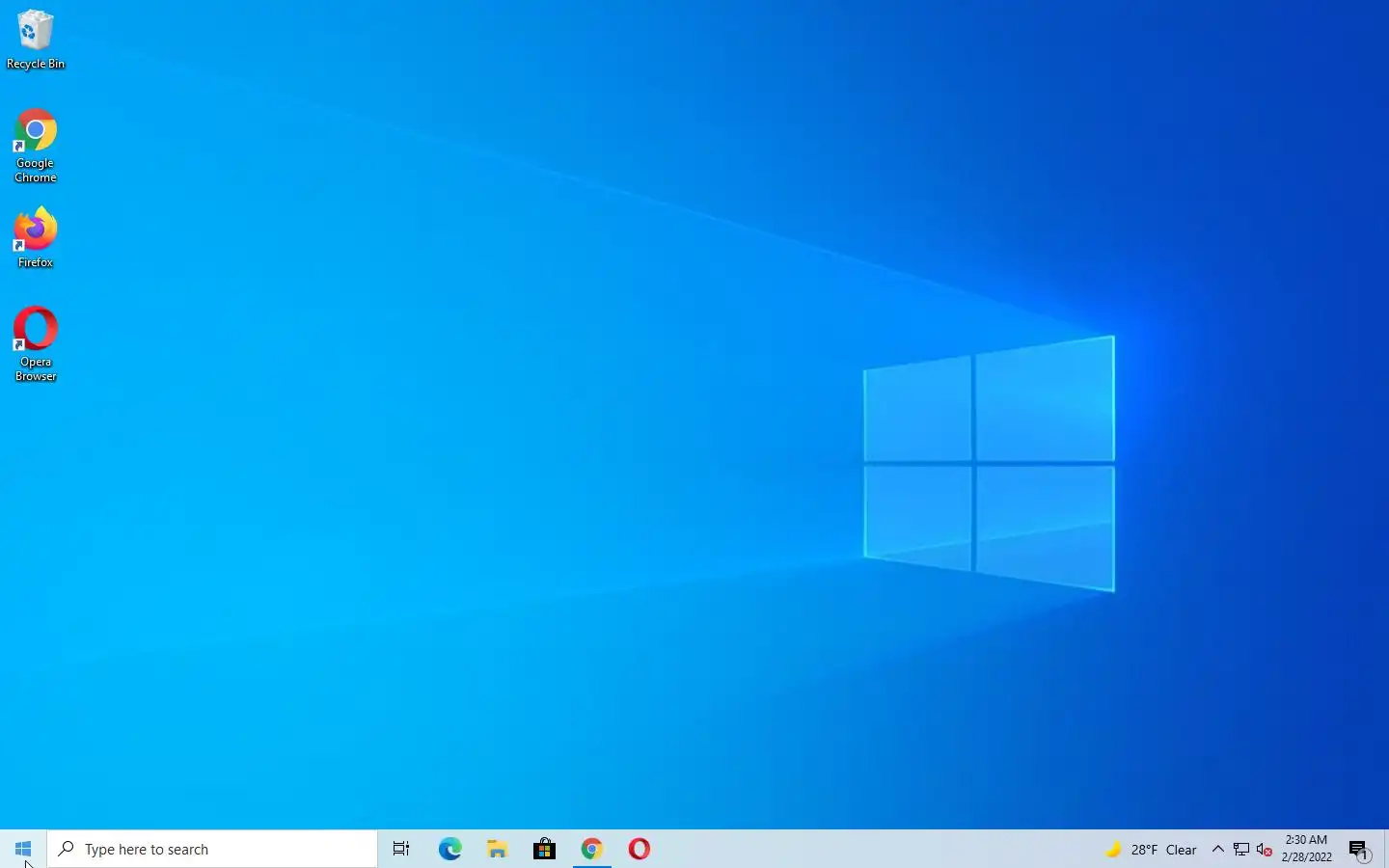Open the clock and calendar flyout

pyautogui.click(x=1306, y=849)
